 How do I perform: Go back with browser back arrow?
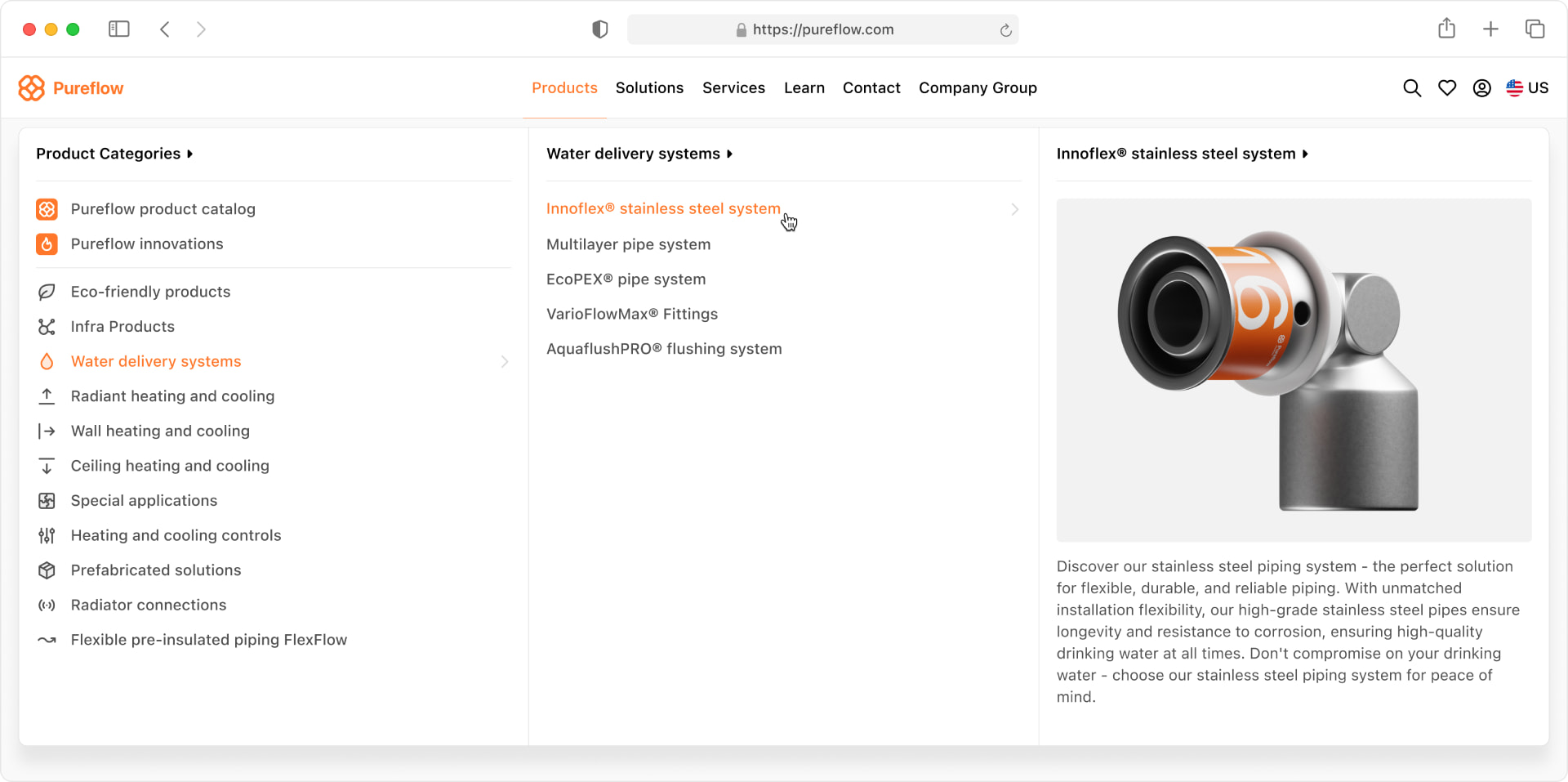pos(165,29)
